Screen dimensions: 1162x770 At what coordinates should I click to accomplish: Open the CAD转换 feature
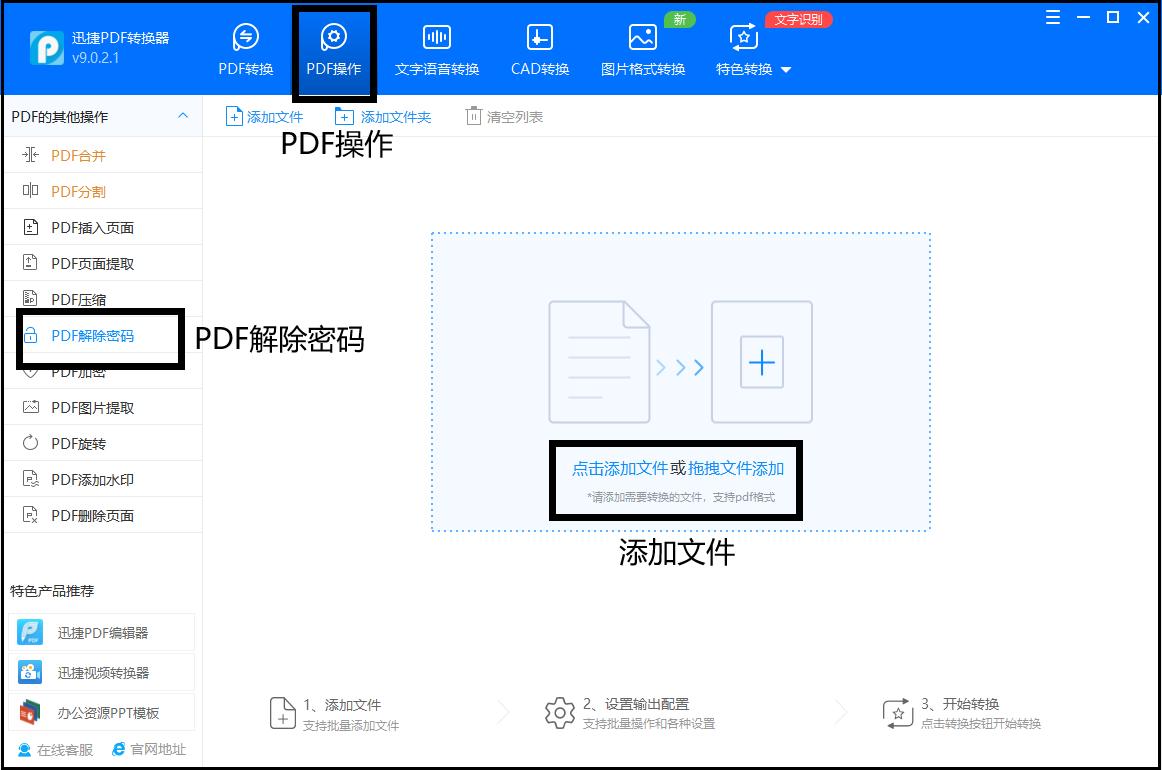[539, 48]
